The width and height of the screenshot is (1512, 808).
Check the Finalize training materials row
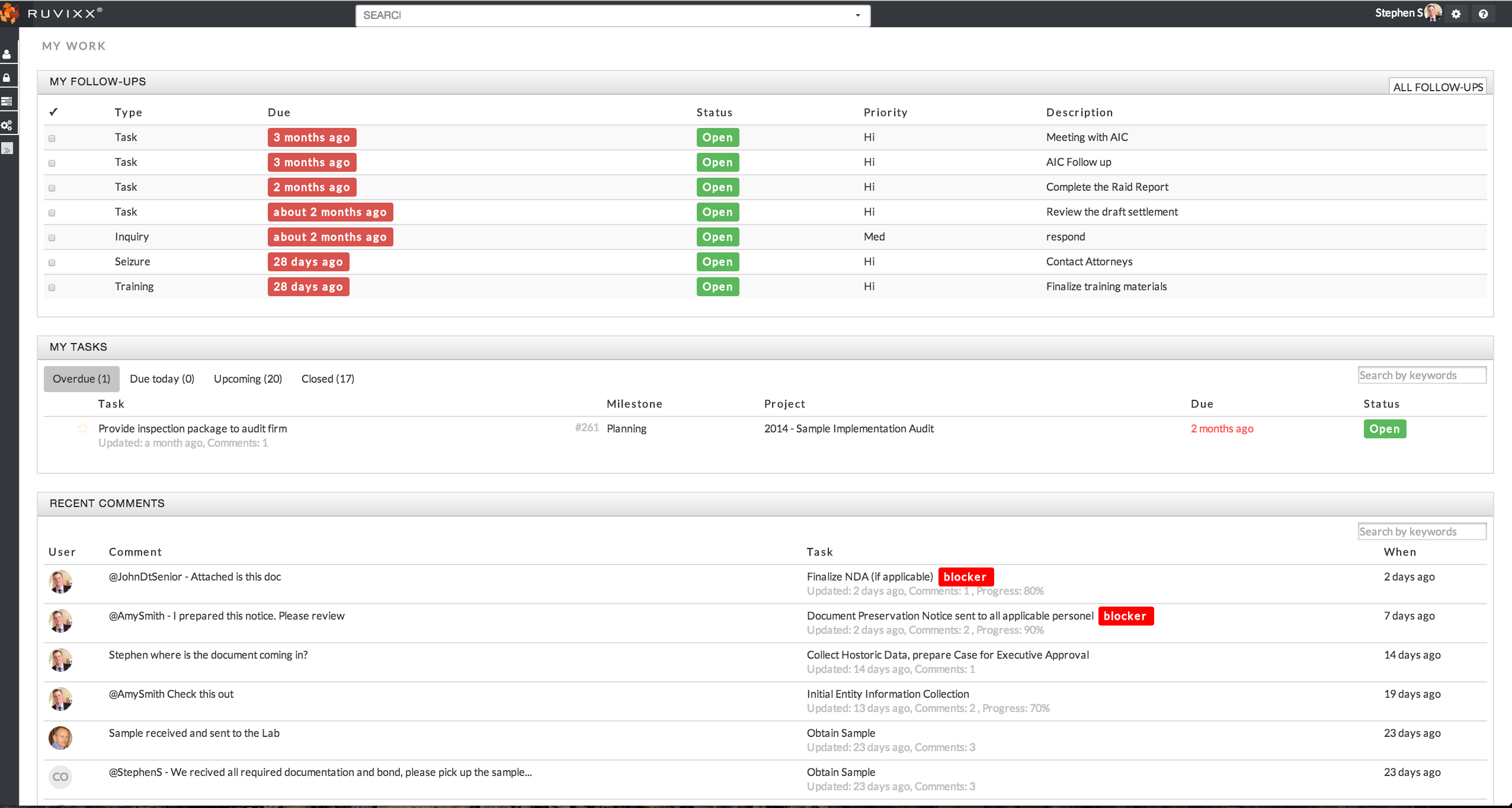point(52,287)
